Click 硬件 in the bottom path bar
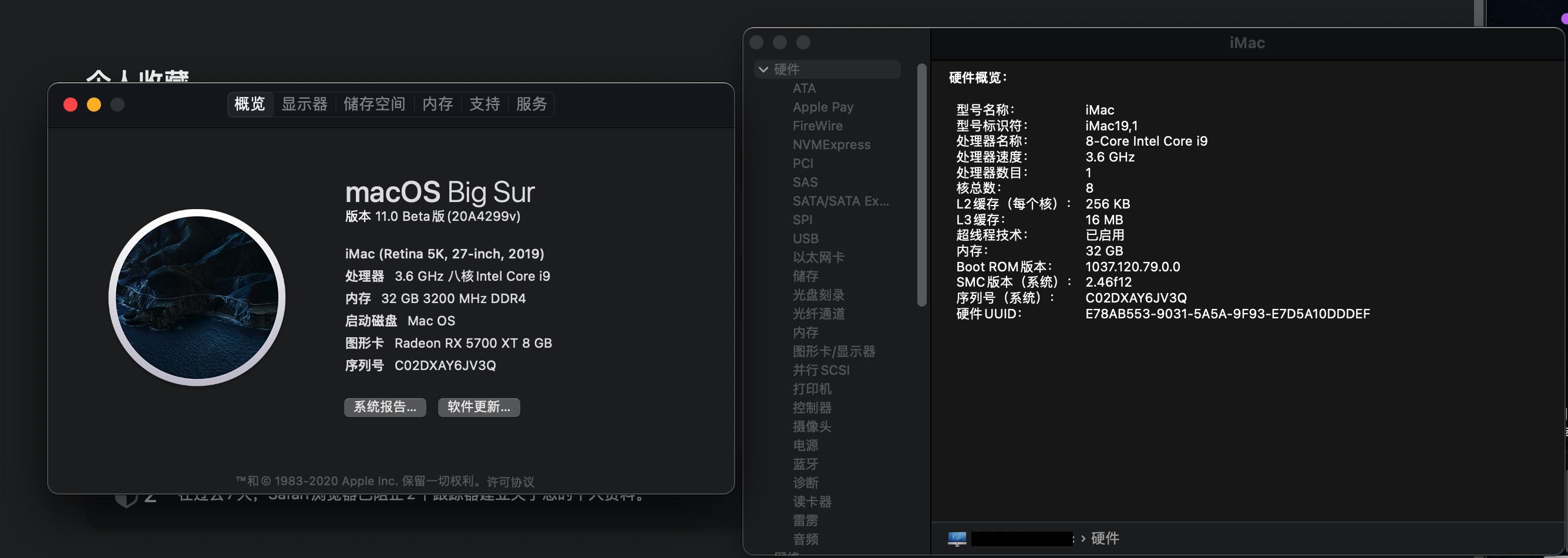This screenshot has width=1568, height=558. [x=1105, y=539]
